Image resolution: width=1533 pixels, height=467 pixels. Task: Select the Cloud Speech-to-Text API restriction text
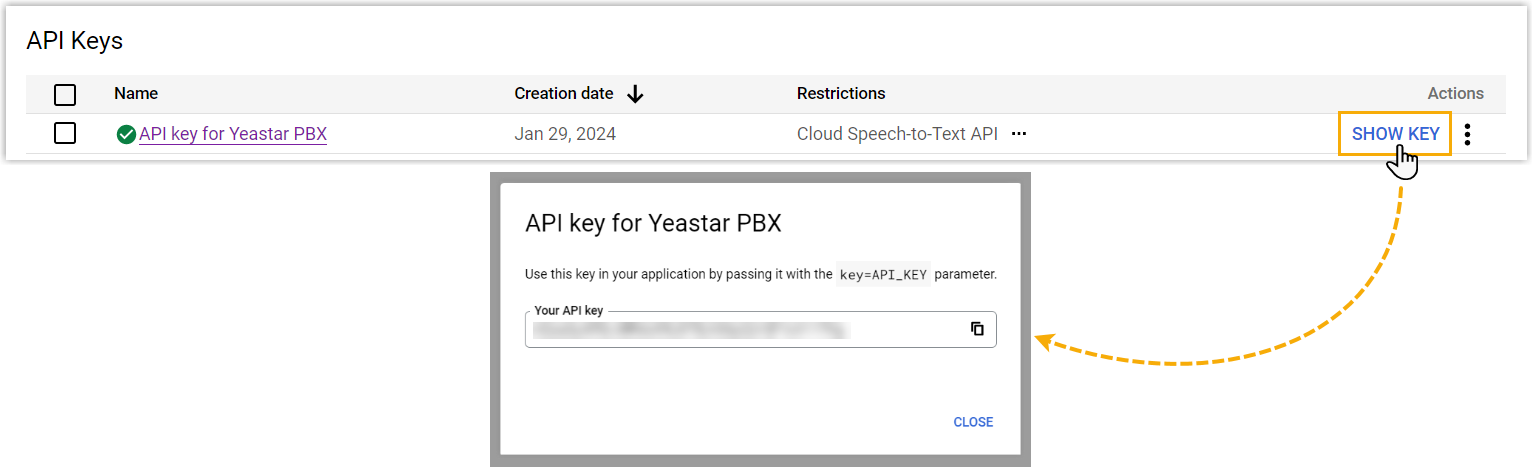pos(897,134)
